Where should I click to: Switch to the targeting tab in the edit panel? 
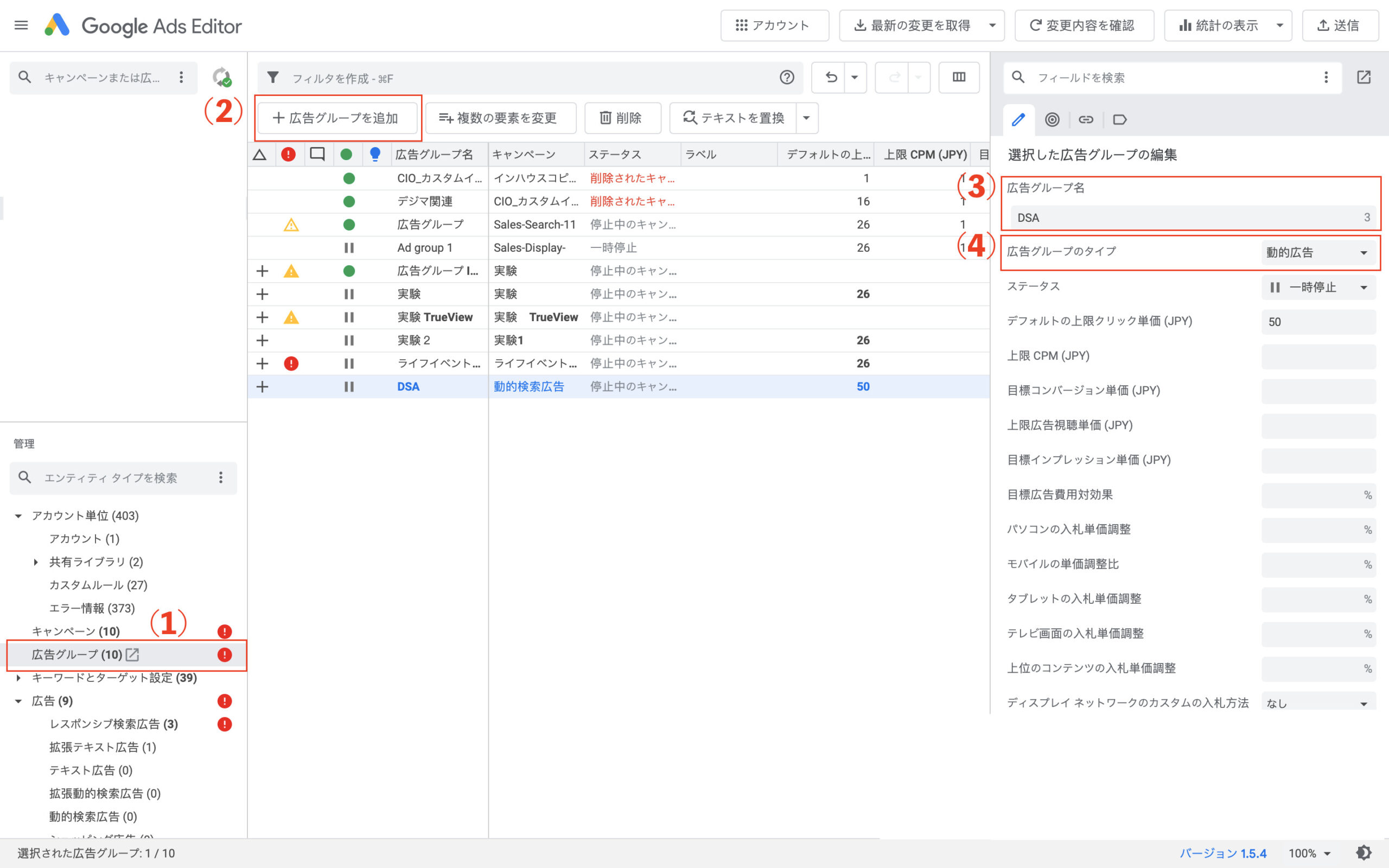coord(1053,119)
